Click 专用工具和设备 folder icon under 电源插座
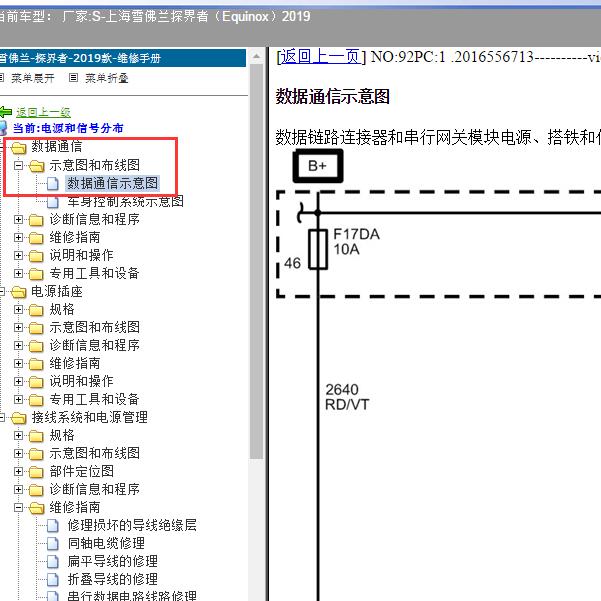 coord(37,400)
